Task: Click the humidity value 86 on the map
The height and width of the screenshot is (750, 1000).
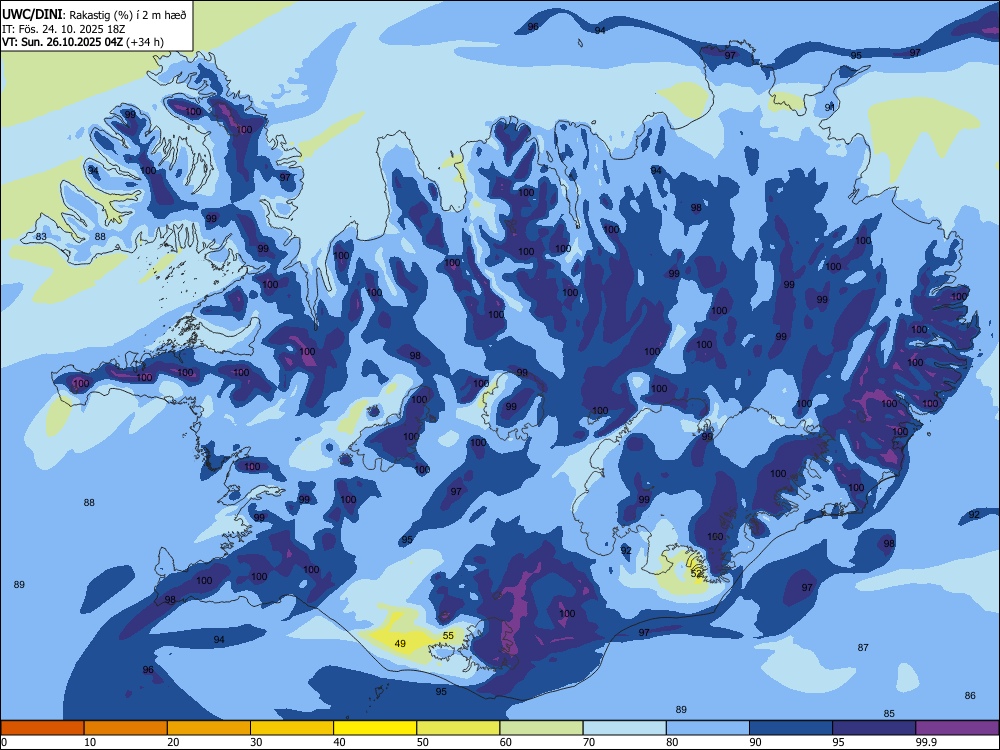Action: pos(970,696)
